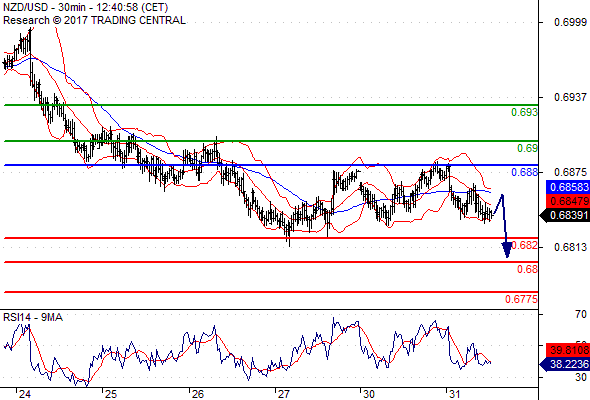Viewport: 590px width, 400px height.
Task: Click the NZD/USD 30min chart title
Action: click(85, 7)
